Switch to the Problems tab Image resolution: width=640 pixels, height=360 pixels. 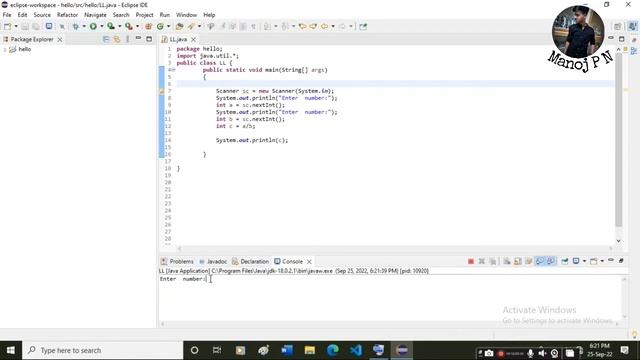click(178, 261)
